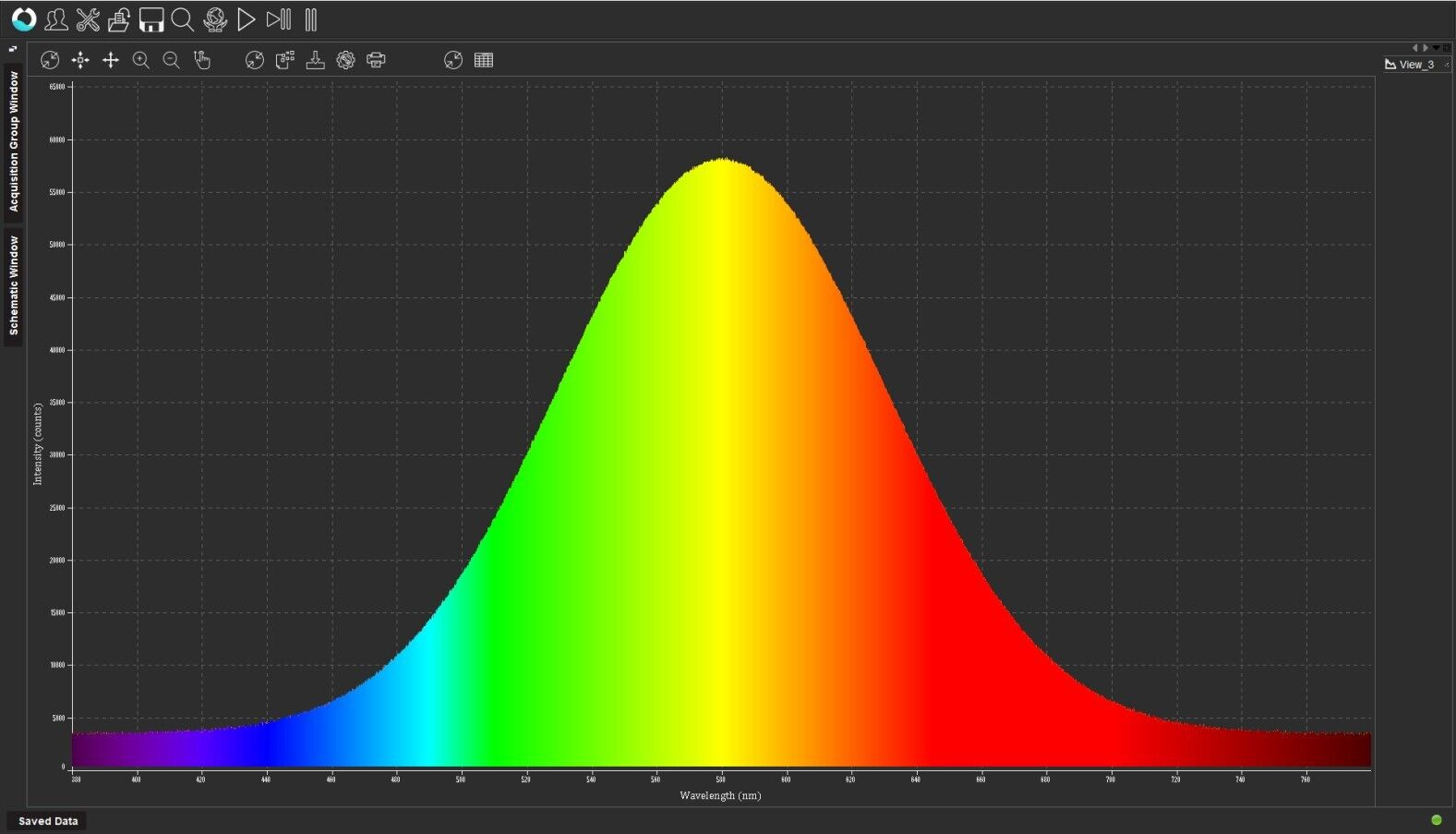Image resolution: width=1456 pixels, height=834 pixels.
Task: Click the single-step play/pause button
Action: coord(278,19)
